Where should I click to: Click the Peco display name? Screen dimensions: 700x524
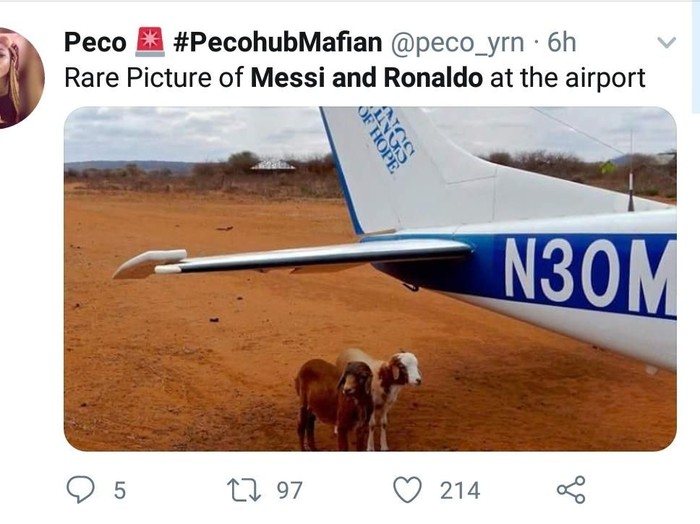point(95,42)
